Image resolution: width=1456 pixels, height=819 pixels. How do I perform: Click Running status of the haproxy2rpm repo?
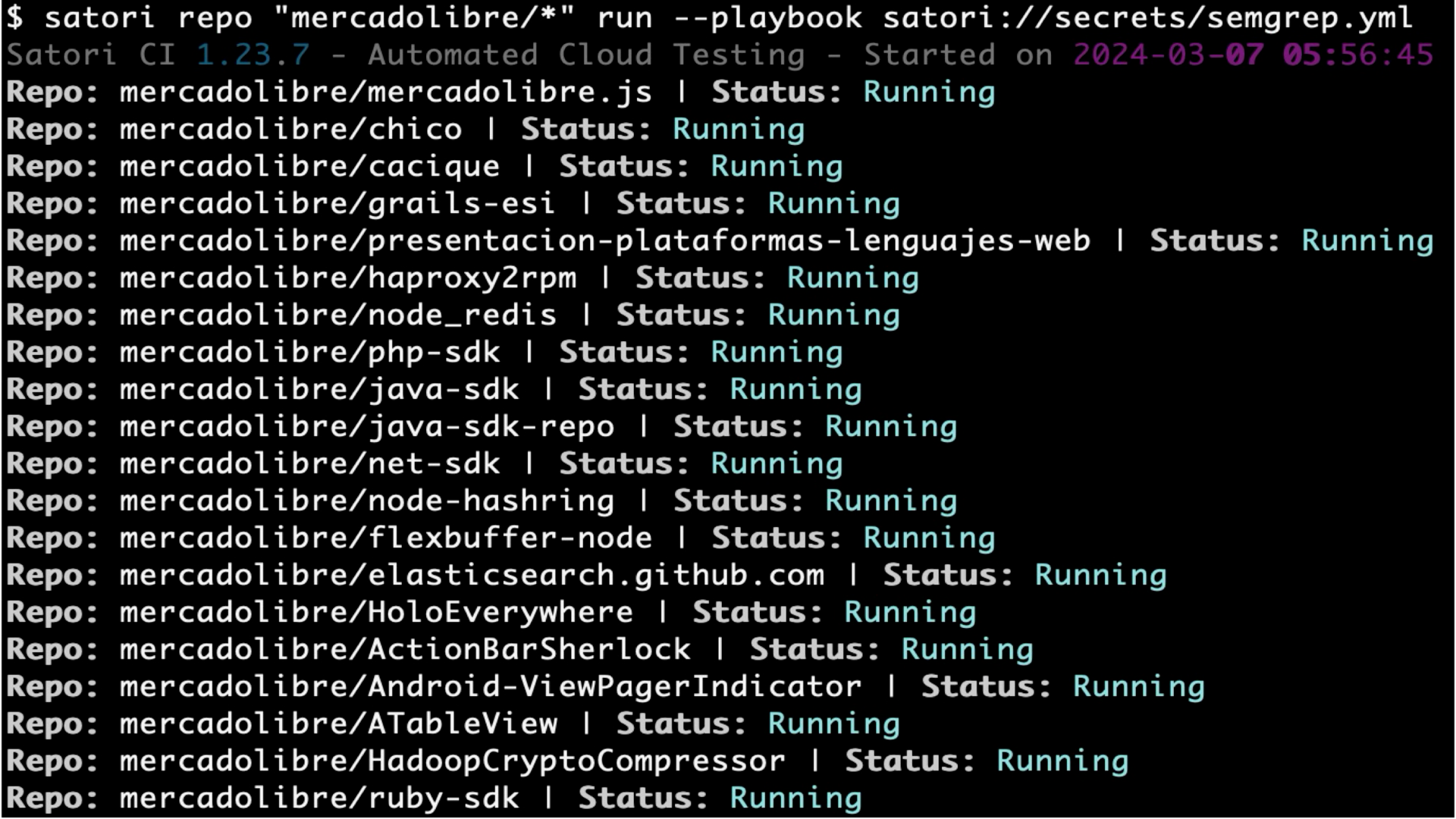point(852,278)
